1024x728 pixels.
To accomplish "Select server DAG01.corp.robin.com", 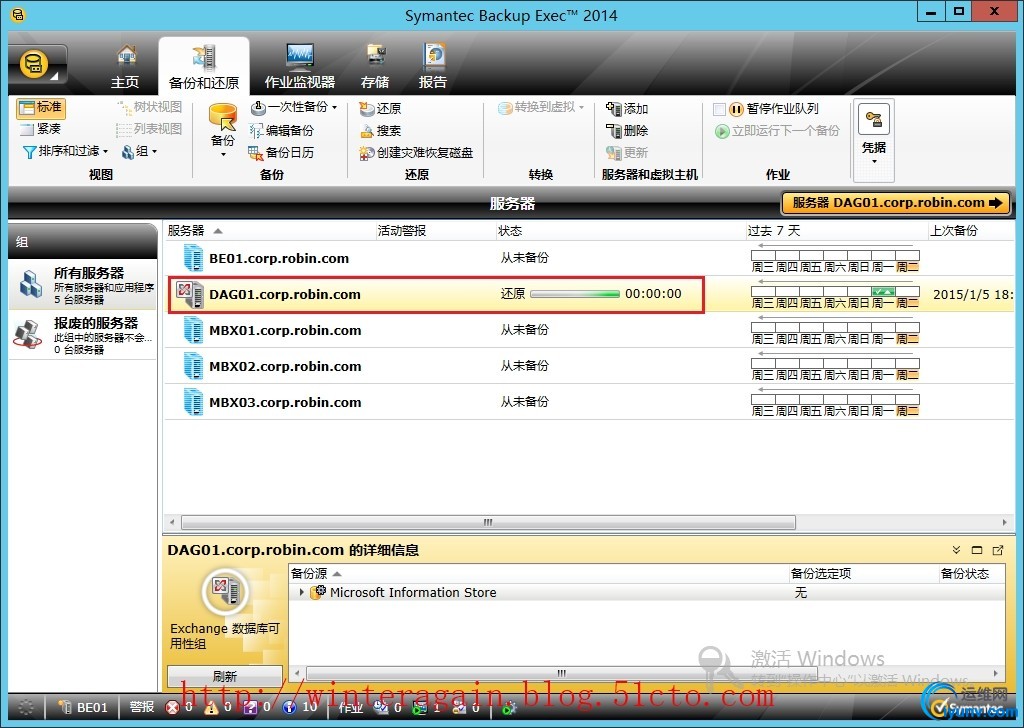I will click(285, 294).
